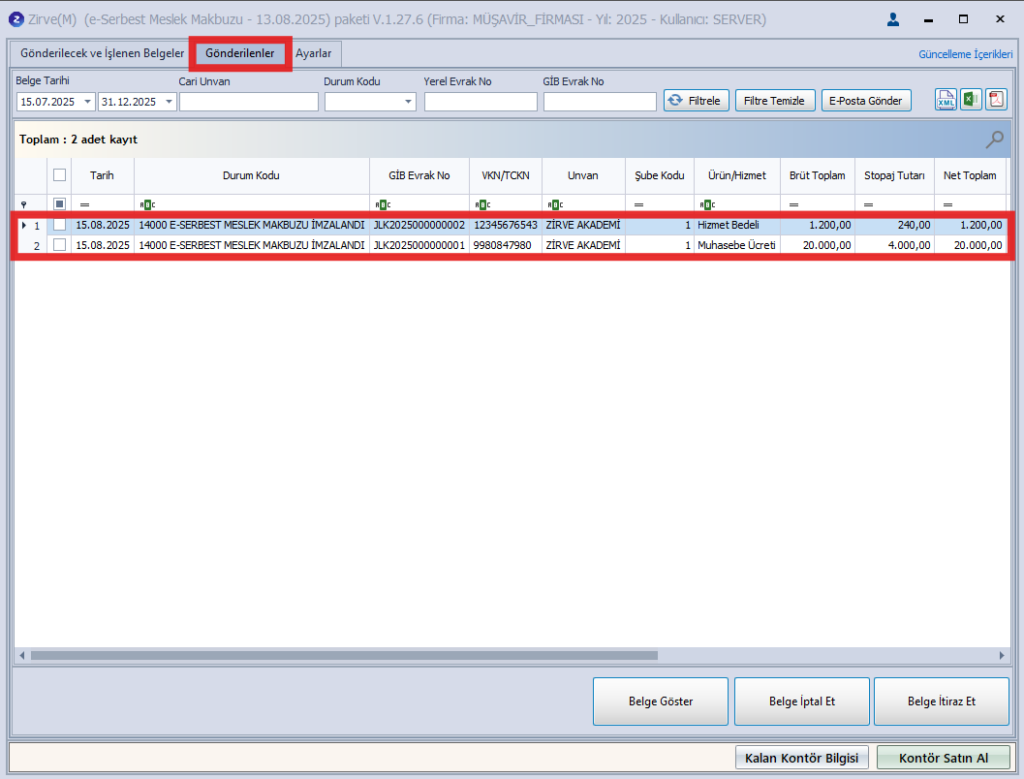Click E-Posta Gönder button
Image resolution: width=1024 pixels, height=779 pixels.
866,101
